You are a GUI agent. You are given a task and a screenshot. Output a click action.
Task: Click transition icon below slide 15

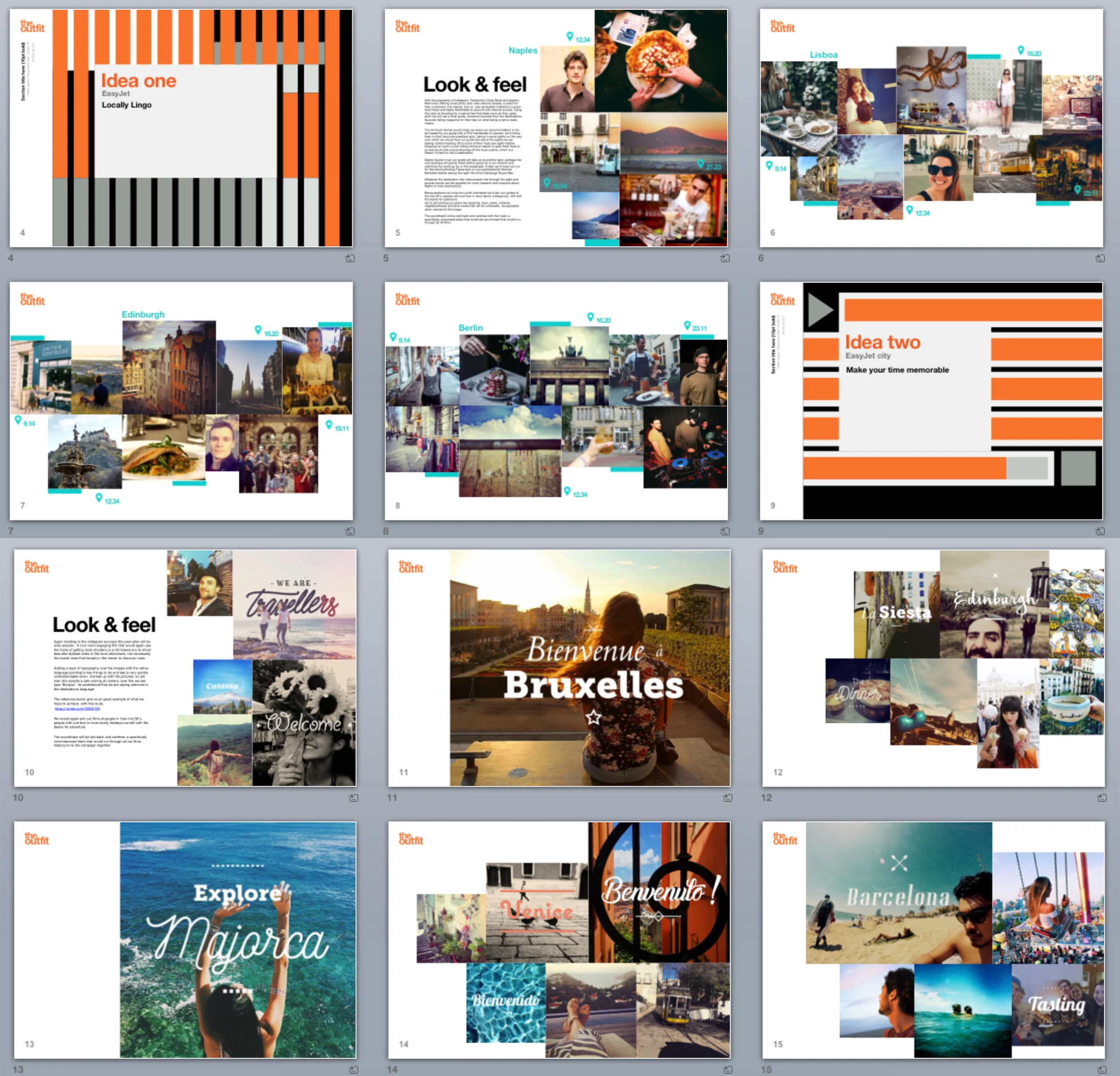(x=1102, y=1069)
